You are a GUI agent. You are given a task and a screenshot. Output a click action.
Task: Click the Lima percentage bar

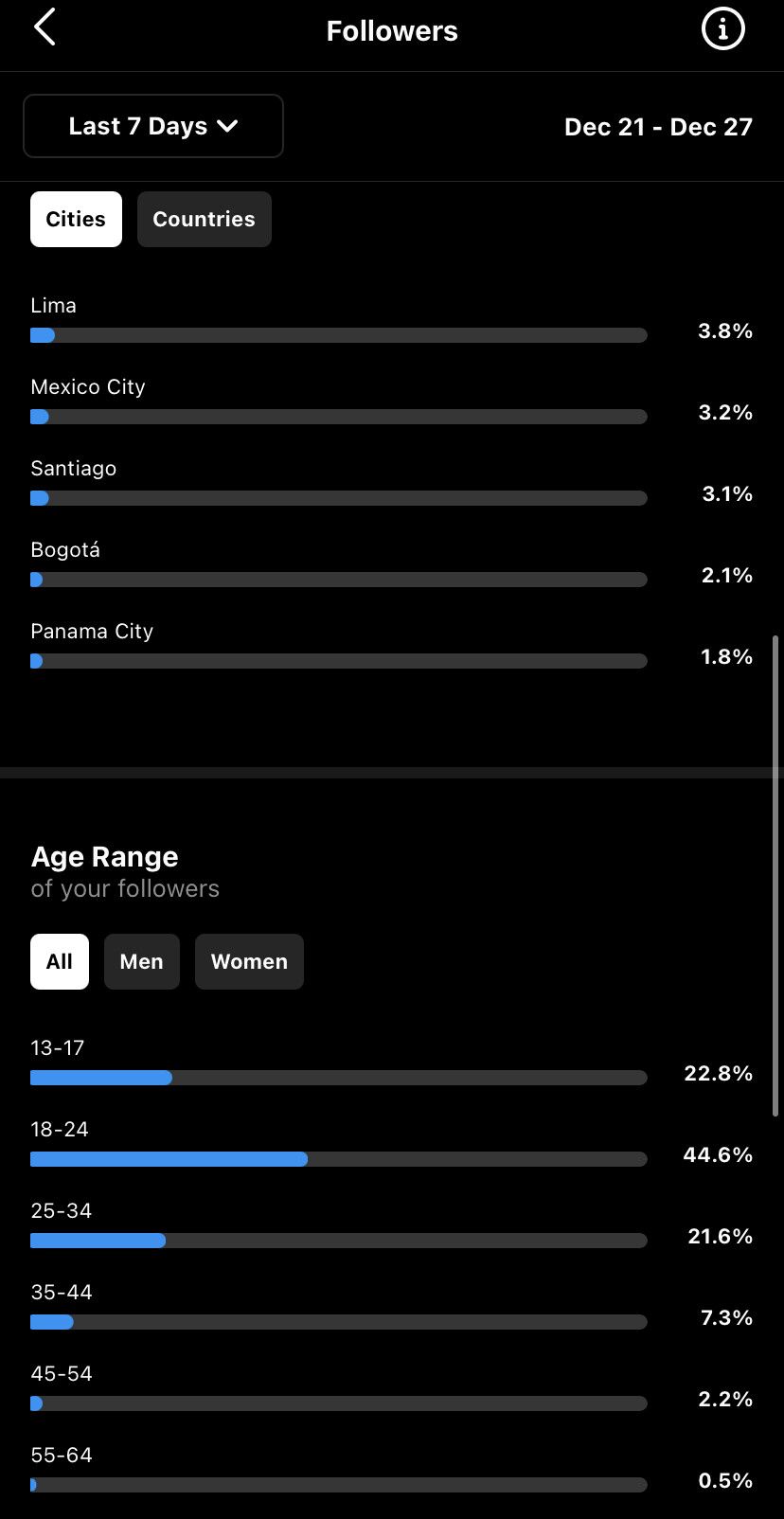coord(339,335)
